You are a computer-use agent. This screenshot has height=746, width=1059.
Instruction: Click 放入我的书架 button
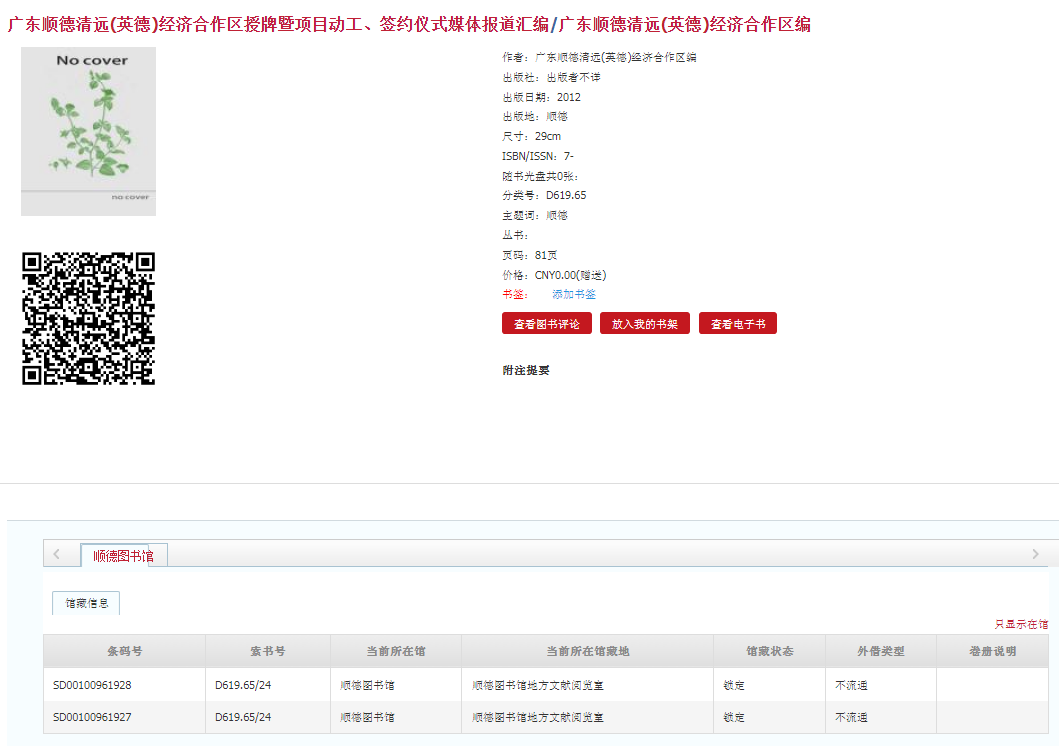point(644,323)
